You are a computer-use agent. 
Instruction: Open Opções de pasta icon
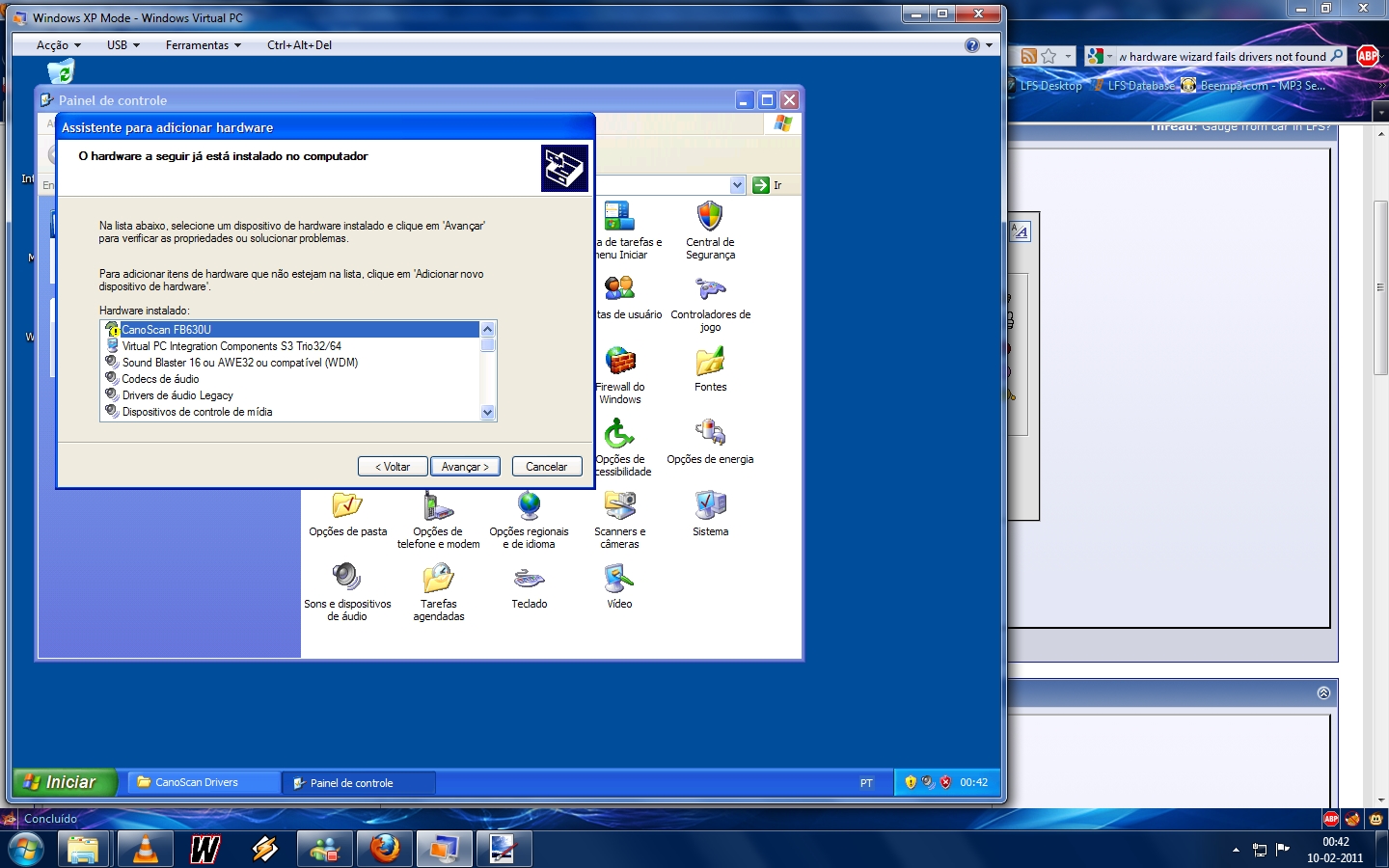(347, 513)
